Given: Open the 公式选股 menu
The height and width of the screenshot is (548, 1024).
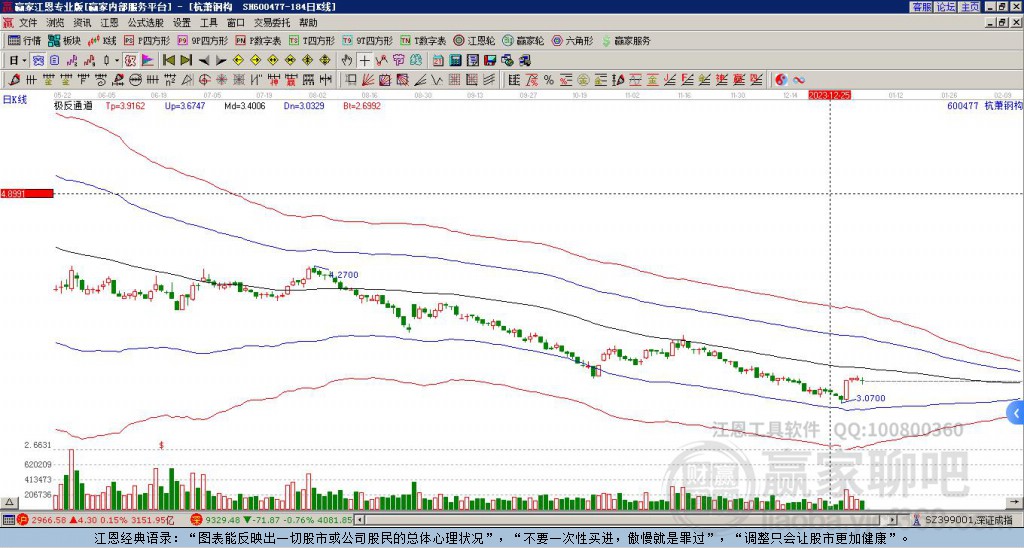Looking at the screenshot, I should (x=146, y=23).
